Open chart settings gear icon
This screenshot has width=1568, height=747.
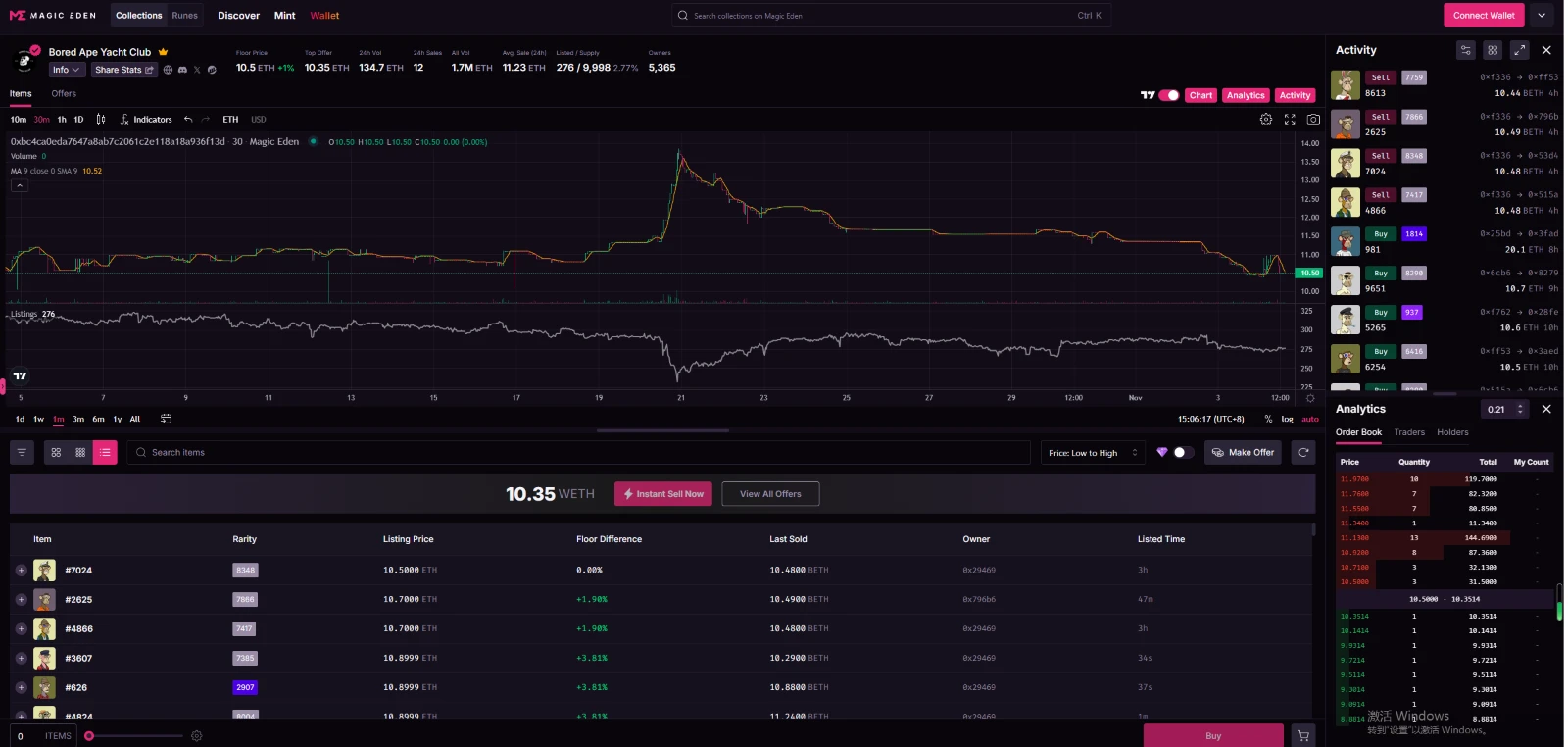[1266, 120]
